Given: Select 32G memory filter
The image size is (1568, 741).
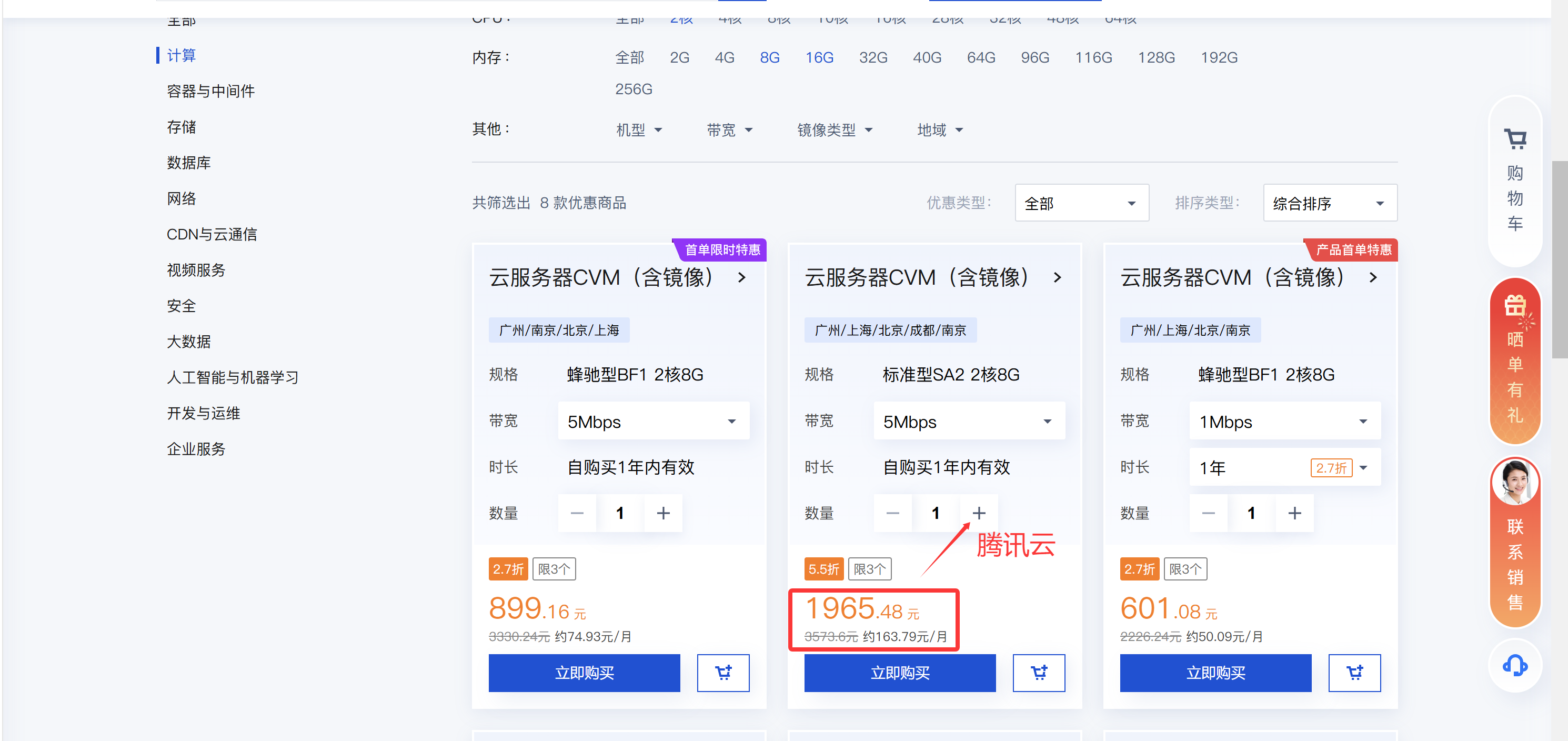Looking at the screenshot, I should click(x=873, y=58).
